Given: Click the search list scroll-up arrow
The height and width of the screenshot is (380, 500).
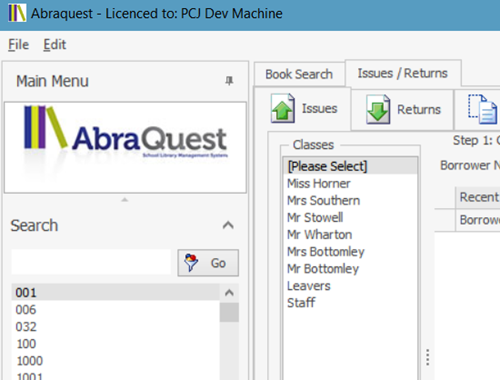Looking at the screenshot, I should click(x=229, y=293).
